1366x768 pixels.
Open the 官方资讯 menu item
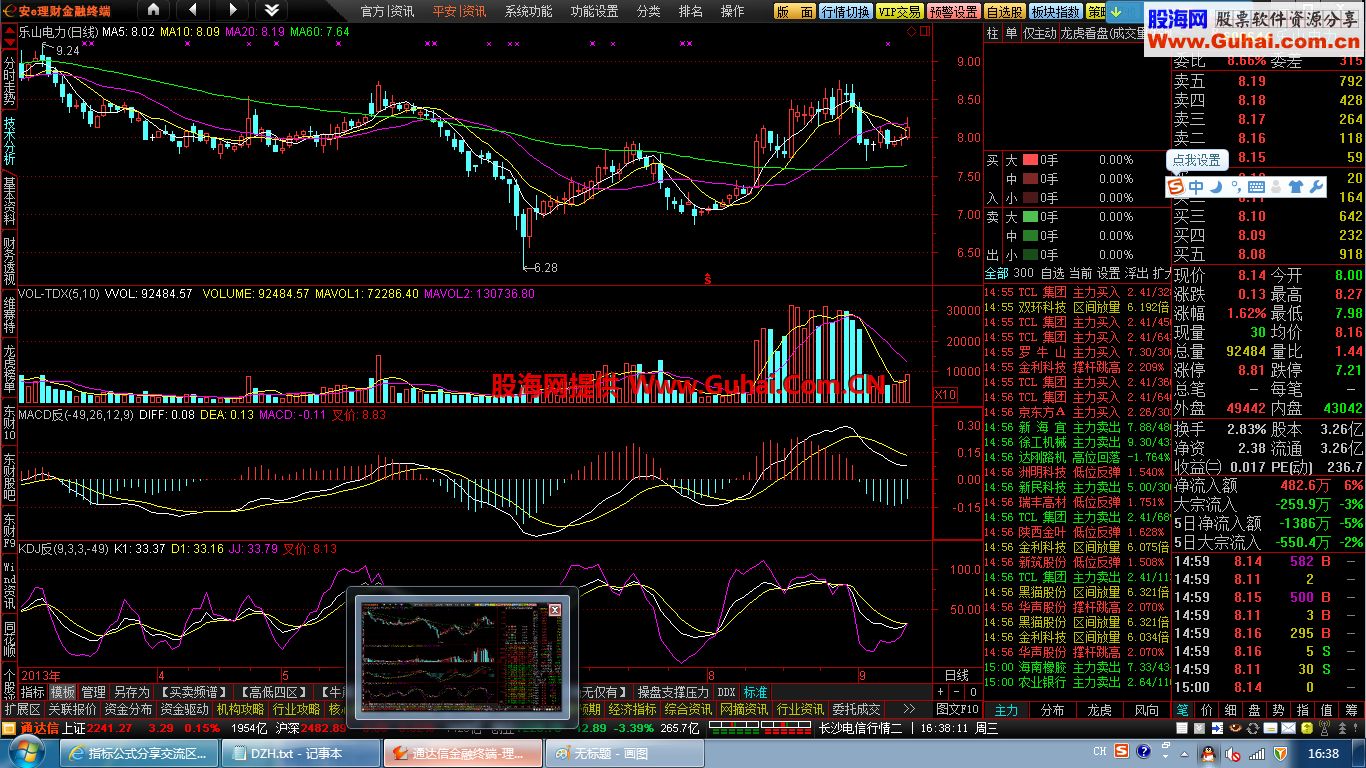[387, 11]
